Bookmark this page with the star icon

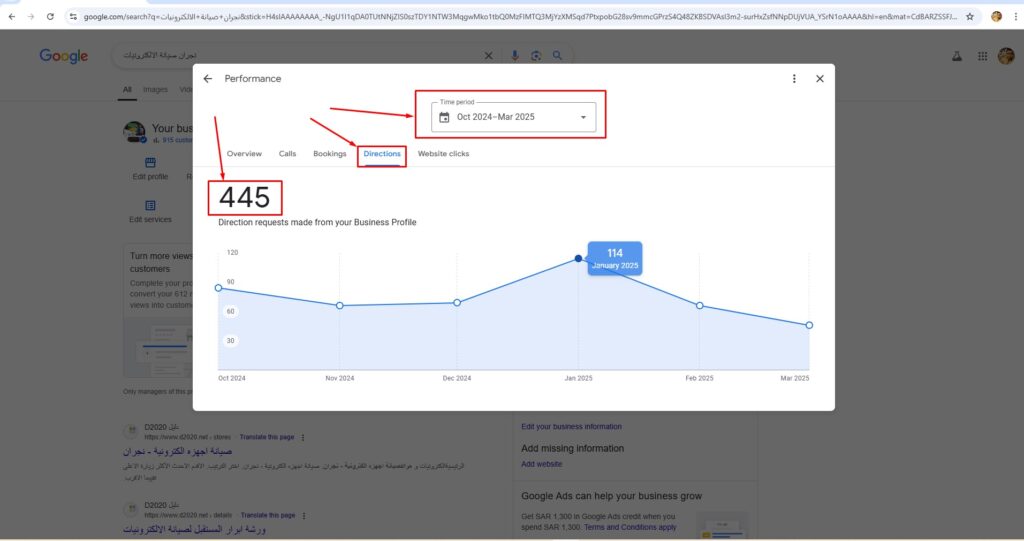(970, 16)
